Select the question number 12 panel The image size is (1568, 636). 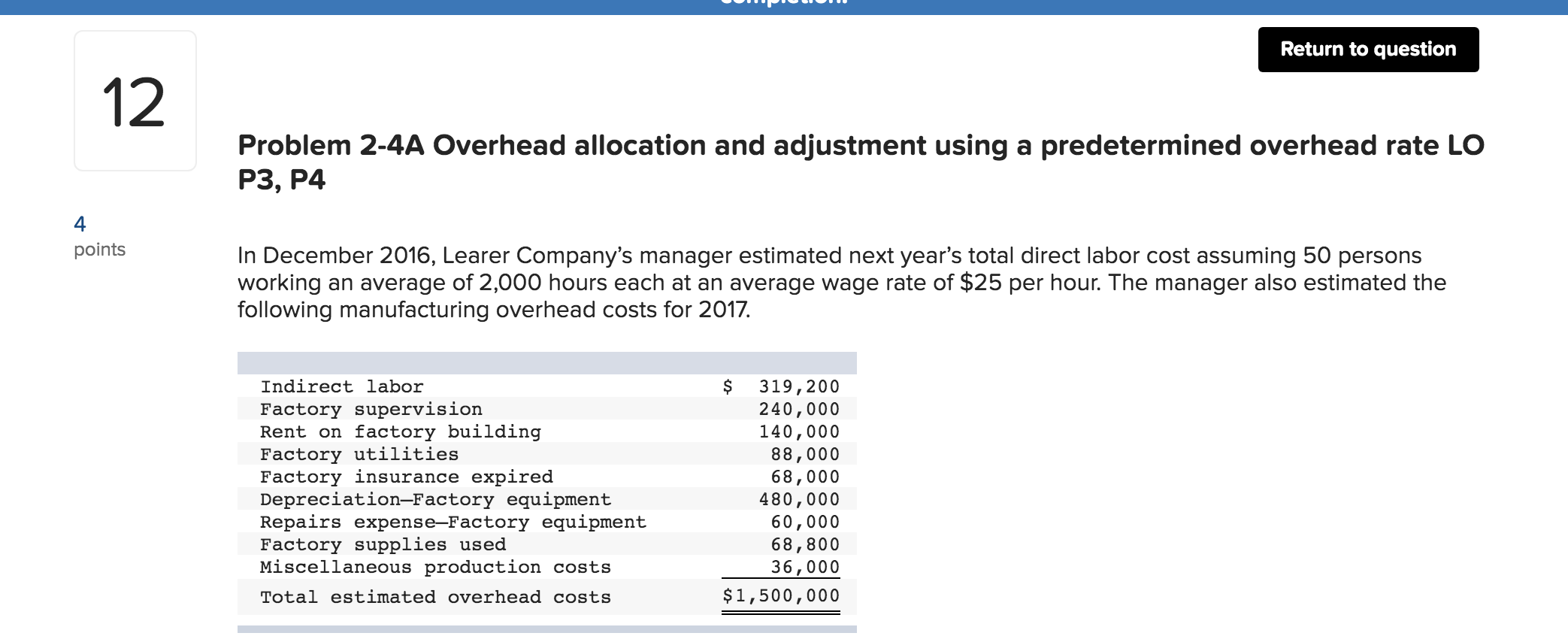coord(134,101)
